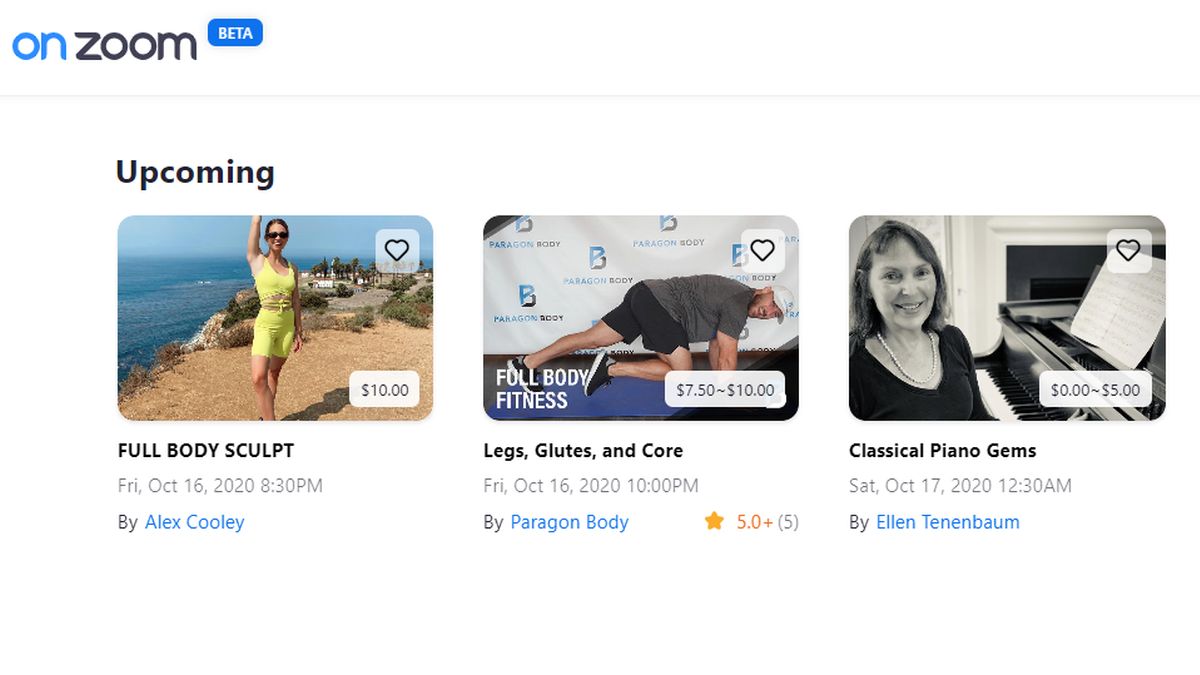Open the Ellen Tenenbaum profile link
Image resolution: width=1200 pixels, height=675 pixels.
point(947,522)
